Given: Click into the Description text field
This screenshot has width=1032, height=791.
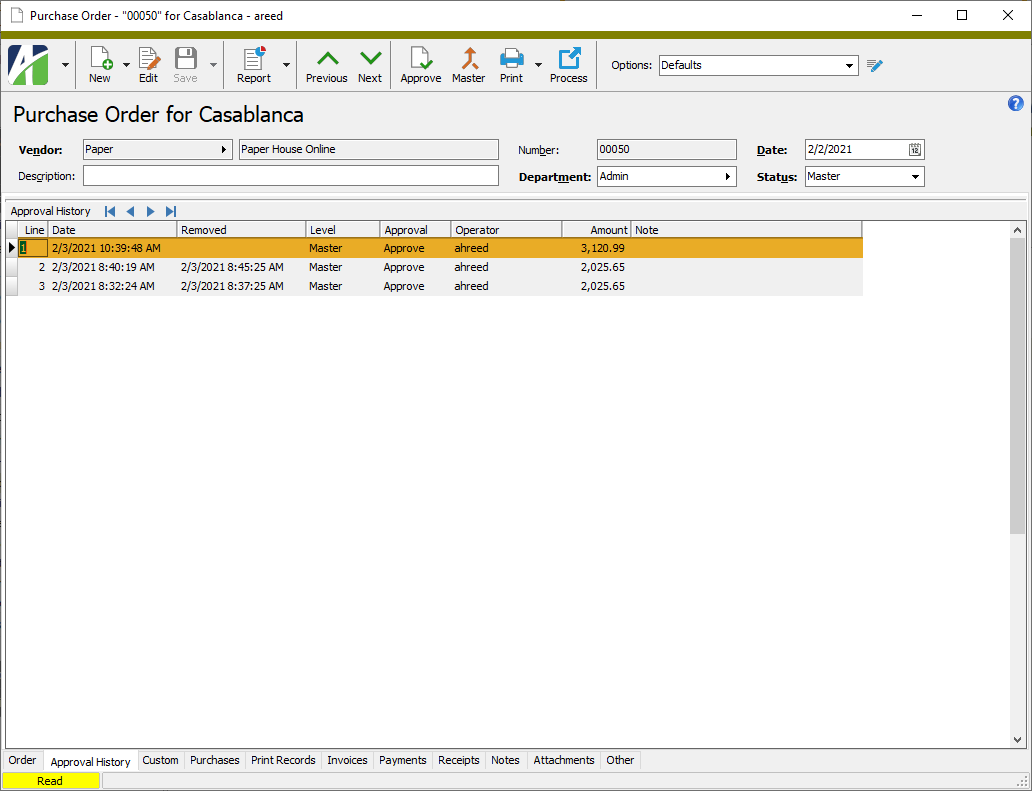Looking at the screenshot, I should (290, 176).
